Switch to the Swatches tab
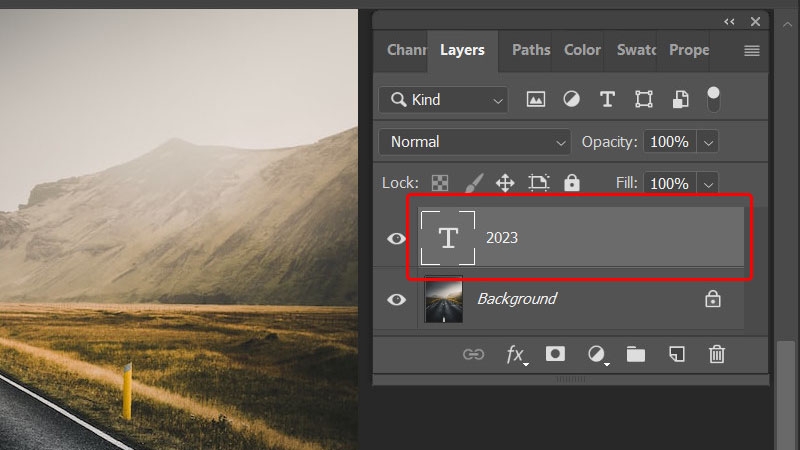The width and height of the screenshot is (800, 450). coord(636,50)
